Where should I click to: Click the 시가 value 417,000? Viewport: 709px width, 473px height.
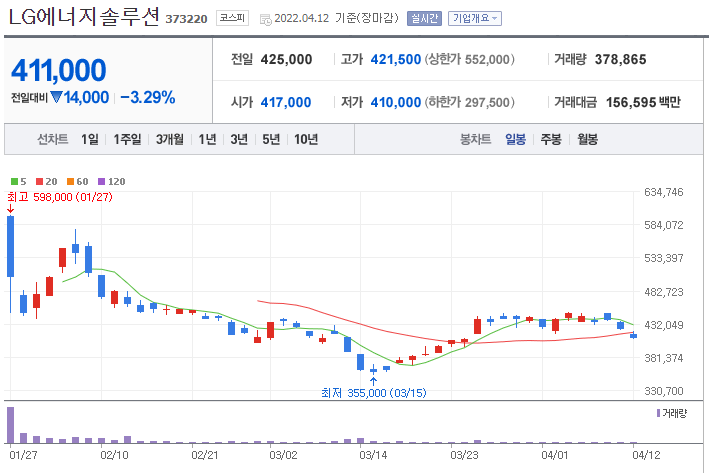tap(286, 102)
